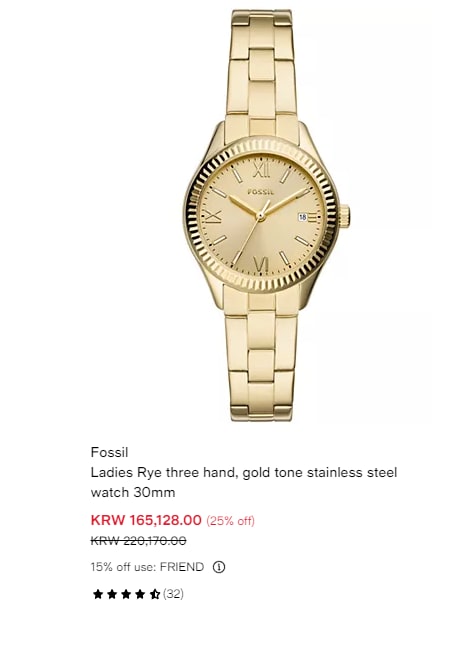Click the upper bracelet of the watch
454x648 pixels.
coord(261,70)
